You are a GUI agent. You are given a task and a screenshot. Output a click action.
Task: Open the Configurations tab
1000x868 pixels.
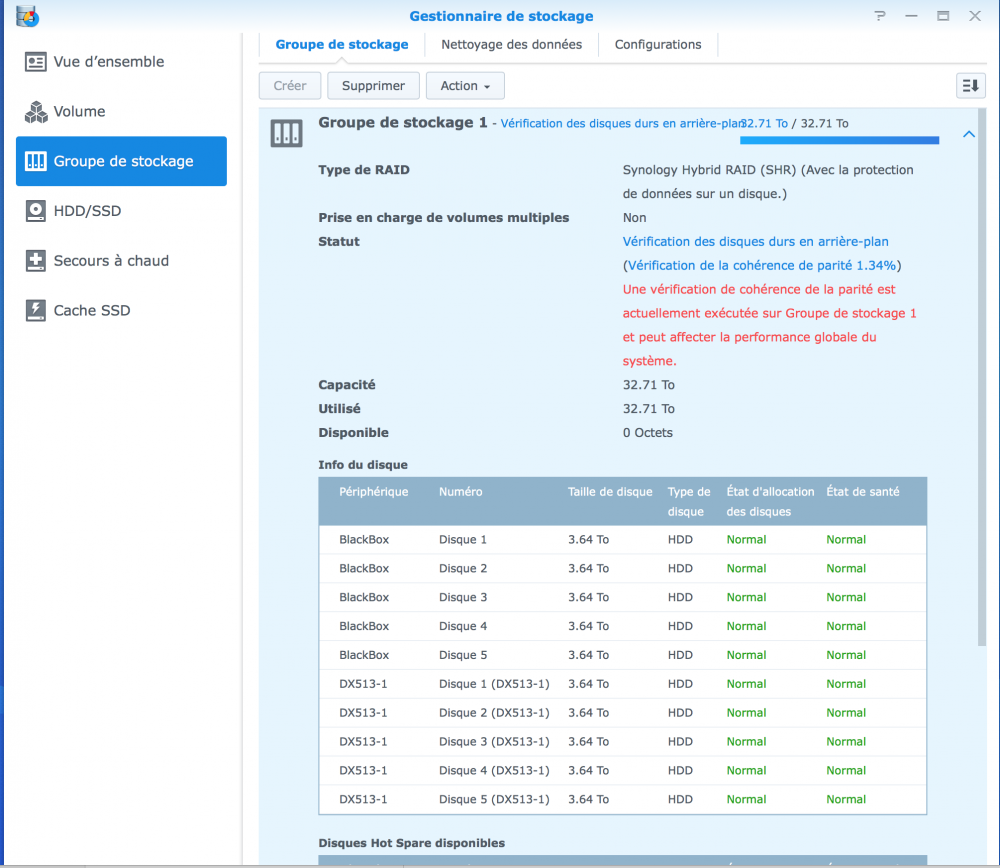coord(658,45)
